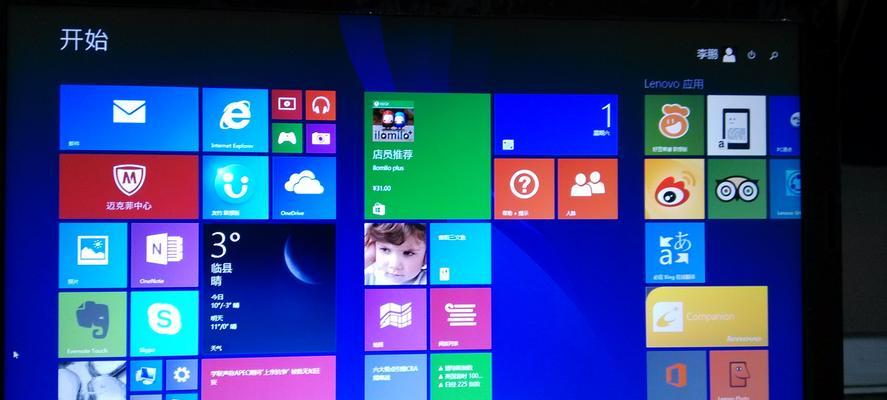Open the Weather tile showing 3° 临县
The height and width of the screenshot is (400, 887).
269,289
